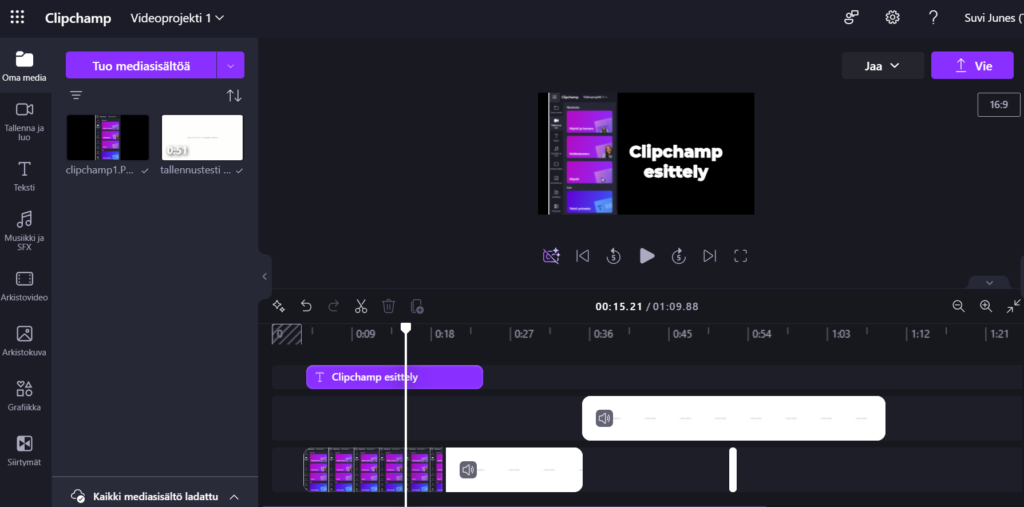The image size is (1024, 507).
Task: Open the Videoprojekti 1 project name dropdown
Action: (177, 18)
